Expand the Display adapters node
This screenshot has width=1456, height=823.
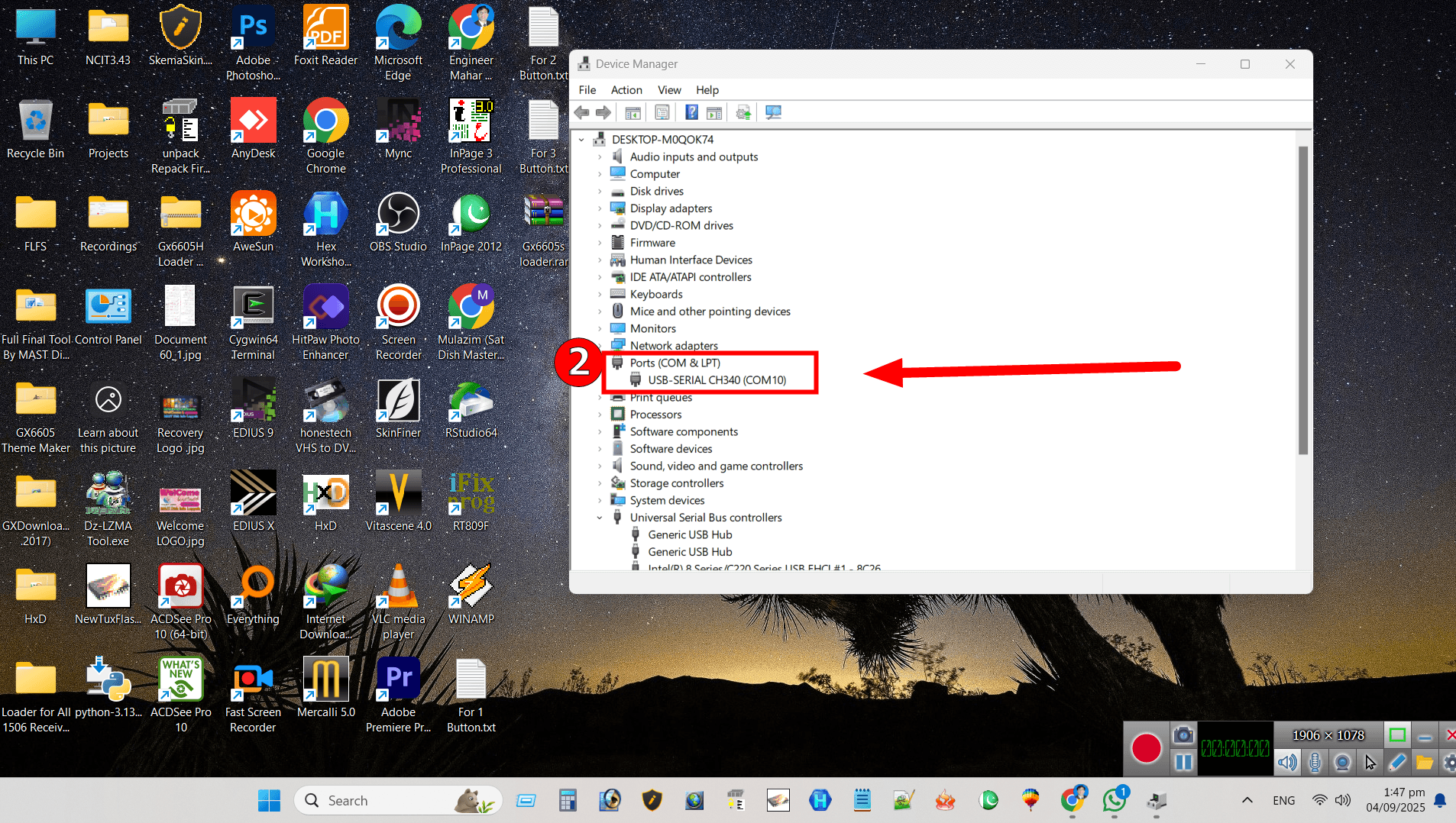pyautogui.click(x=601, y=208)
